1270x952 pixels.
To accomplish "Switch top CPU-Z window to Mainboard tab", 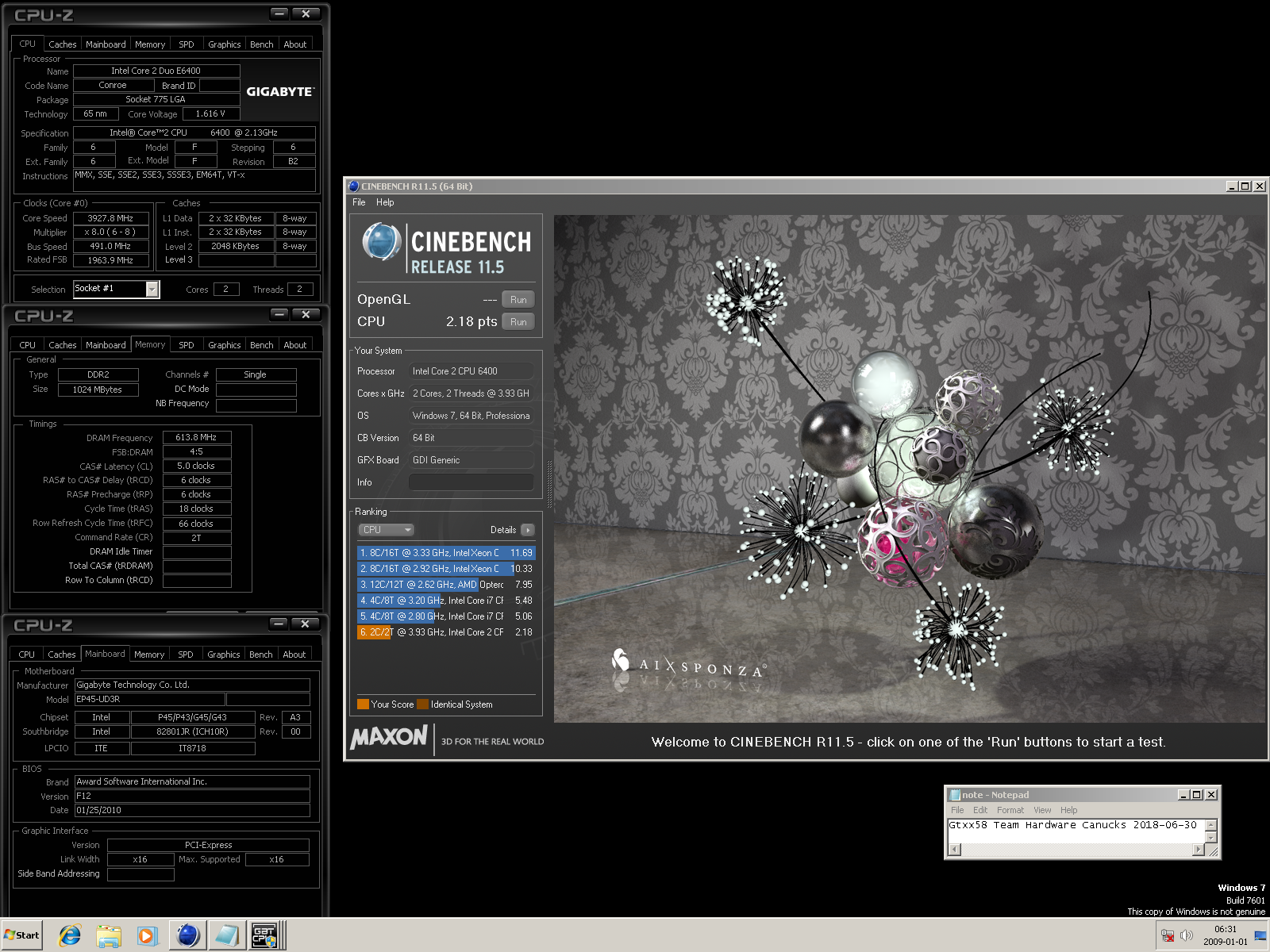I will click(x=106, y=44).
